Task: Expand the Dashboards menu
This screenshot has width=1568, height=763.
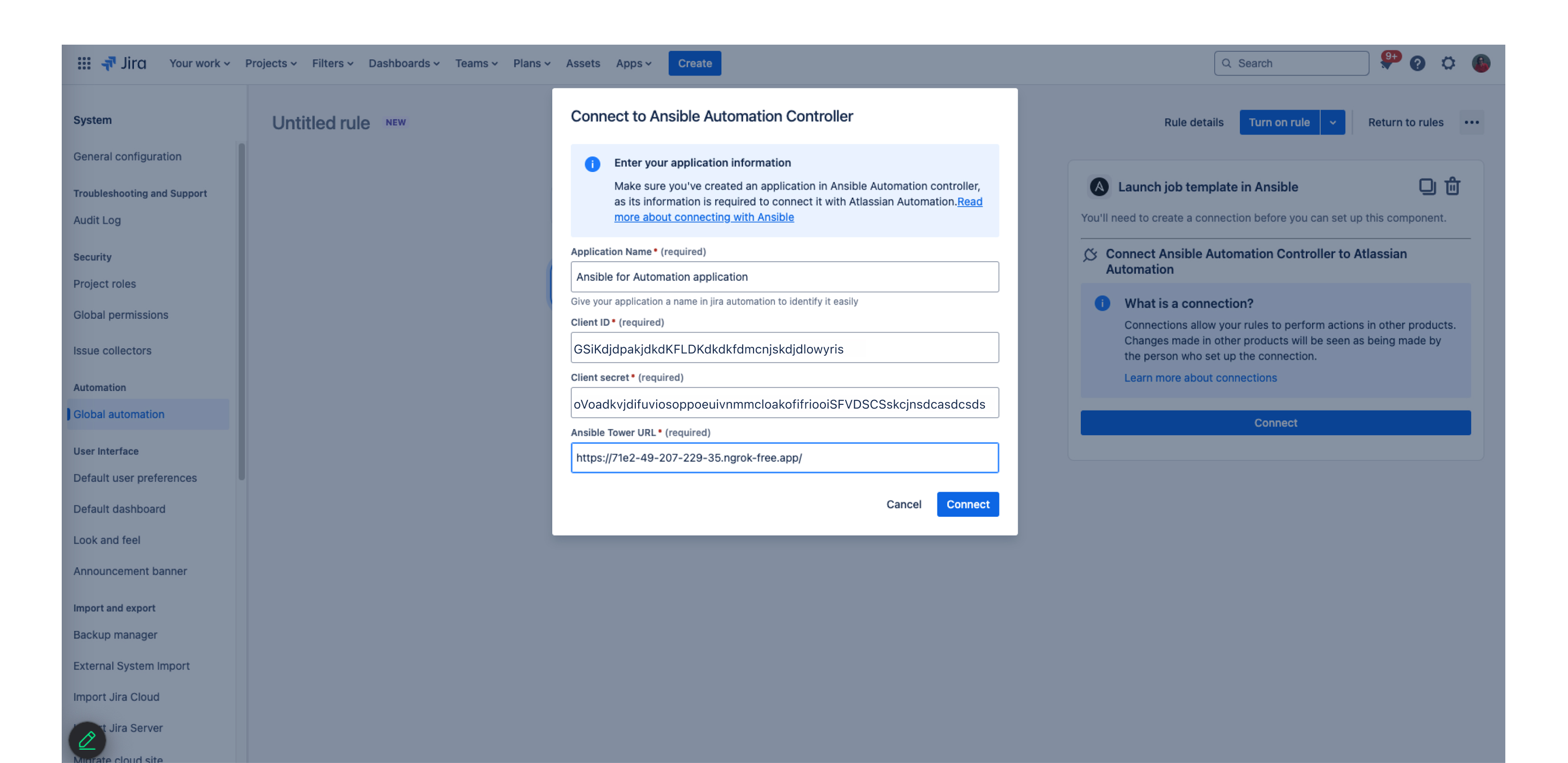Action: (x=404, y=63)
